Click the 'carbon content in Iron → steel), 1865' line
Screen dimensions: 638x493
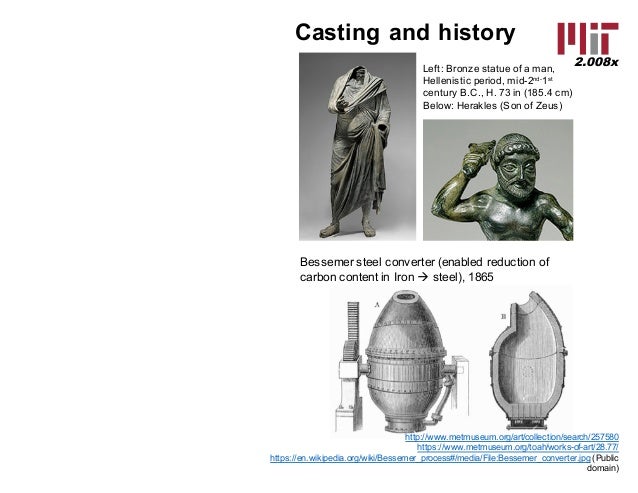click(397, 277)
